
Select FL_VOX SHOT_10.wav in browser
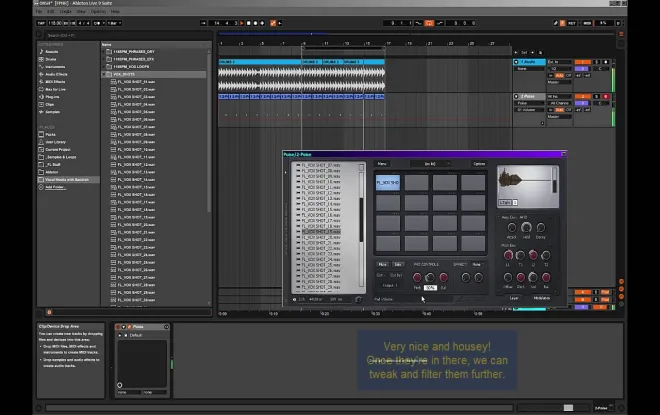136,150
